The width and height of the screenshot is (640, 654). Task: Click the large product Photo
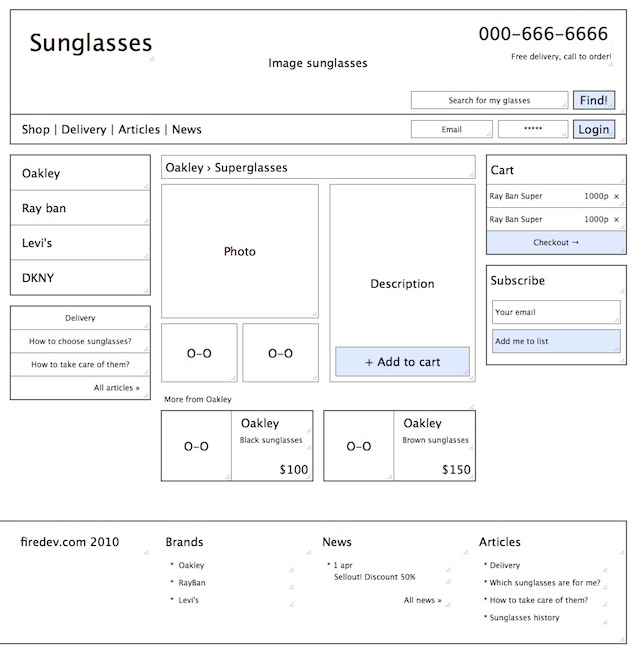(x=240, y=251)
